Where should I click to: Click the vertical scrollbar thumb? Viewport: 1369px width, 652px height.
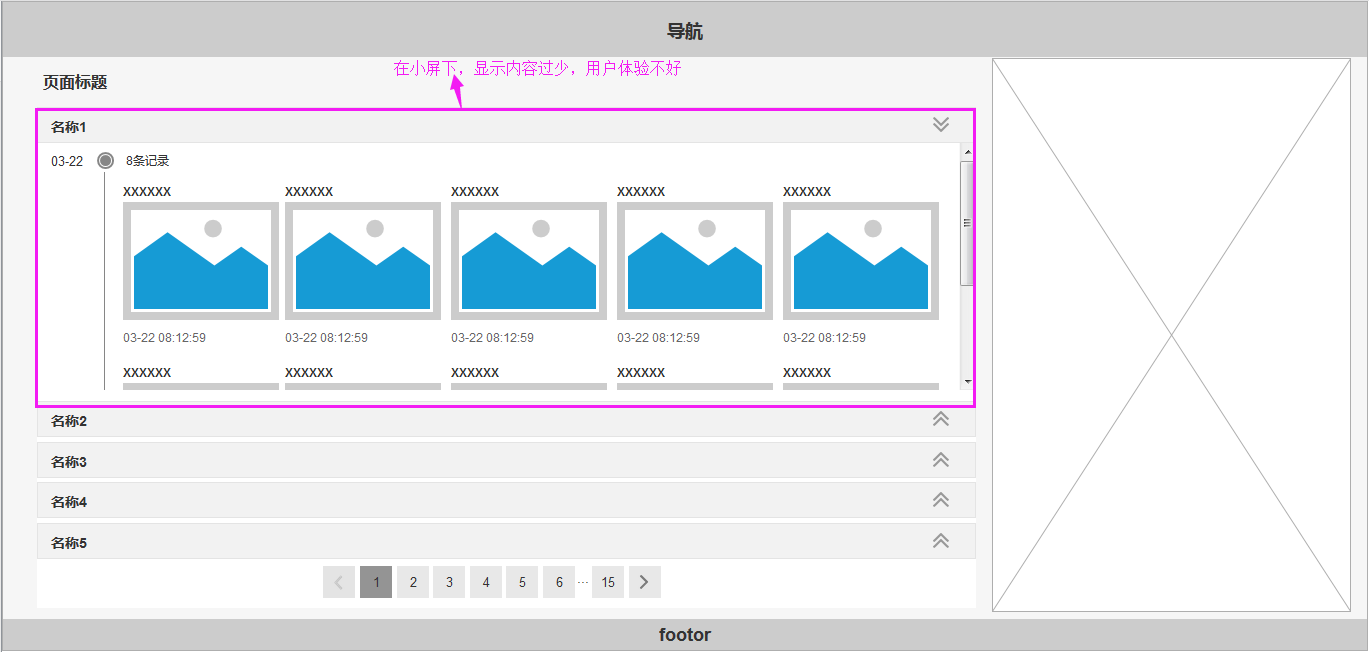click(x=967, y=223)
